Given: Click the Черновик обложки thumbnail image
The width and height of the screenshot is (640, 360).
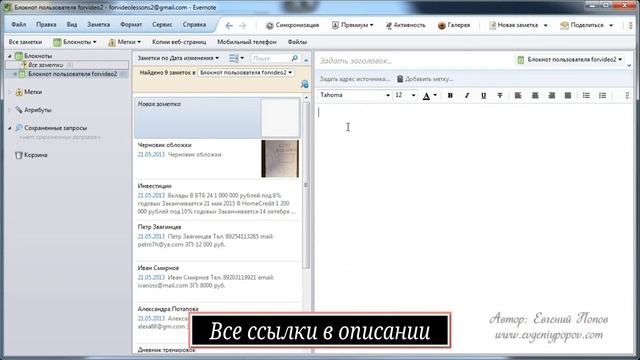Looking at the screenshot, I should (x=280, y=159).
